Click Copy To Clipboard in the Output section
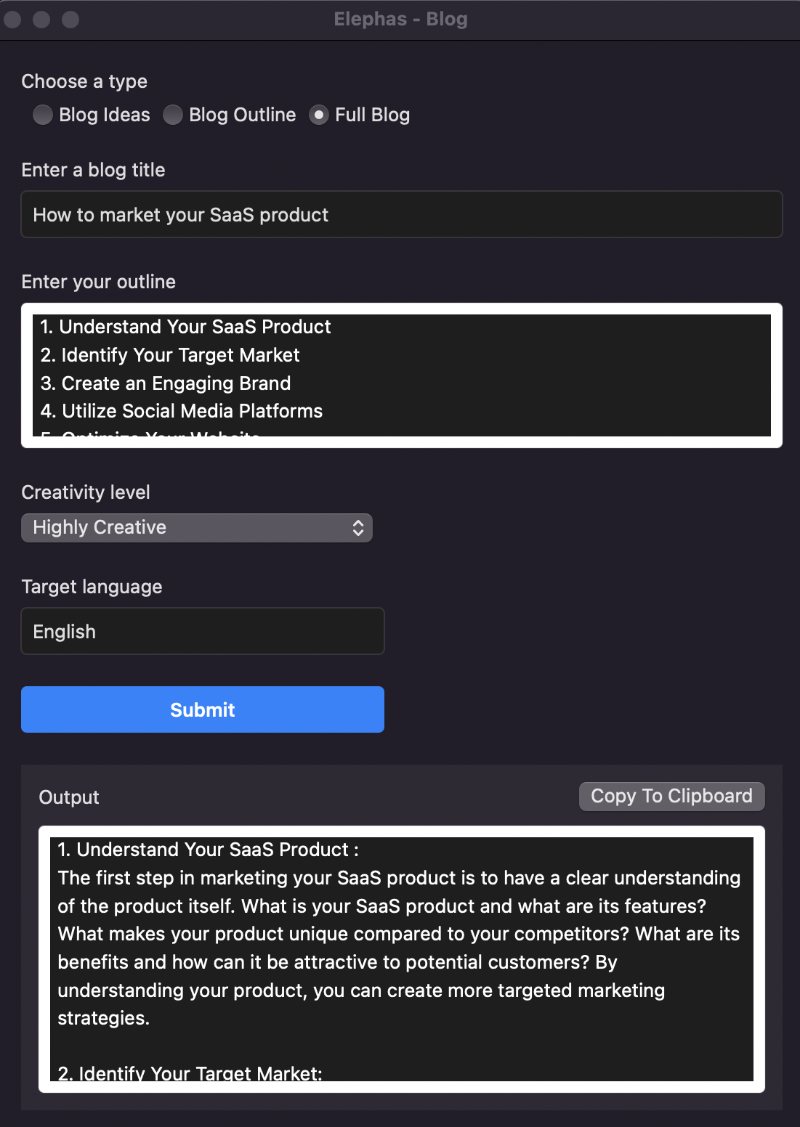The height and width of the screenshot is (1127, 800). [671, 796]
